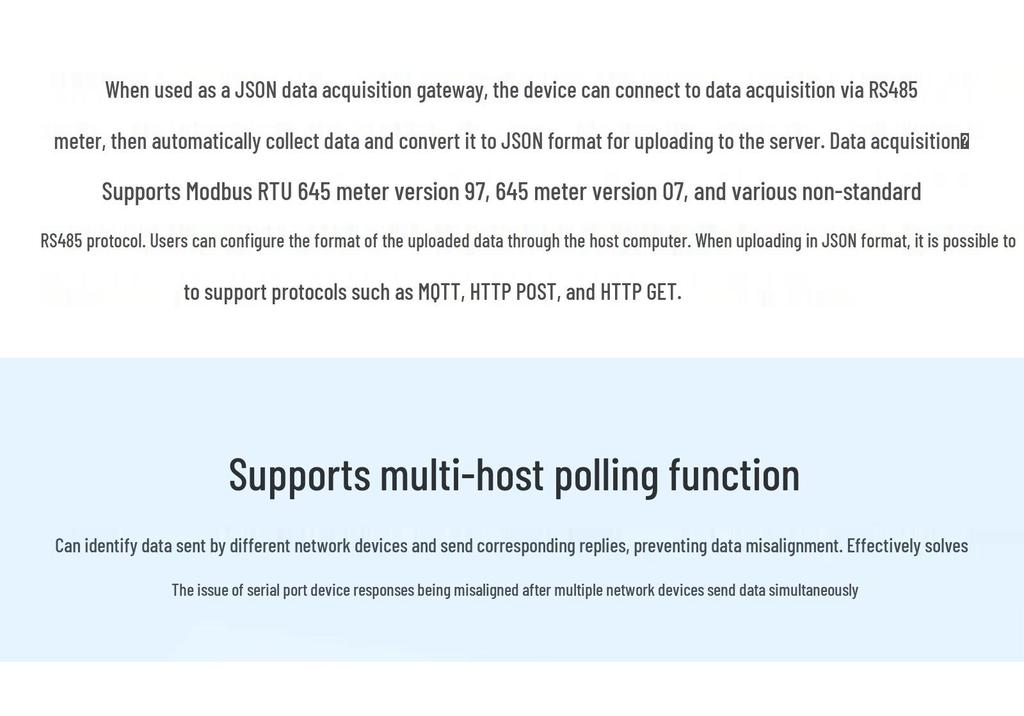Click the words 'Effectively solves' in the polling description

tap(908, 545)
